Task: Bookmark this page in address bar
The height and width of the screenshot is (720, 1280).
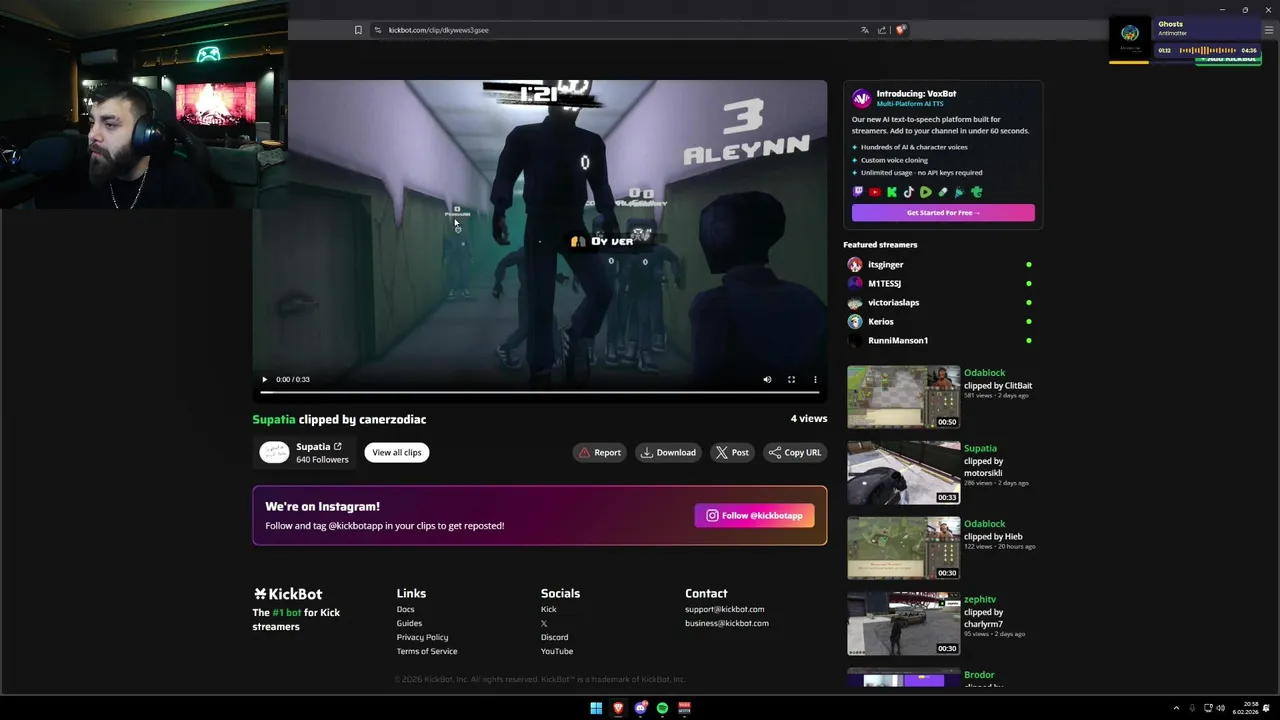Action: (358, 30)
